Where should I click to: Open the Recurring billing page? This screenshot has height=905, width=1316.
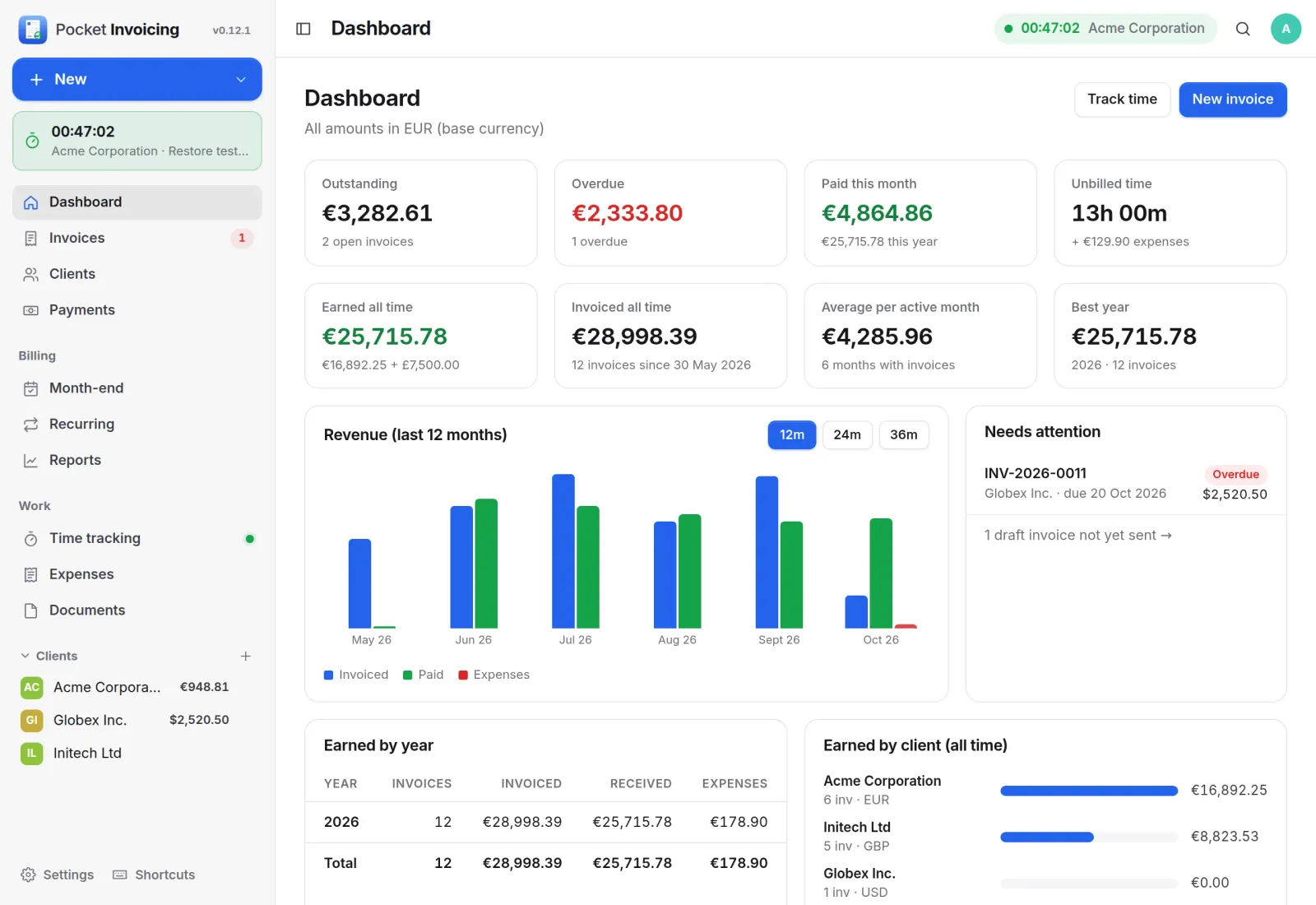[x=137, y=425]
